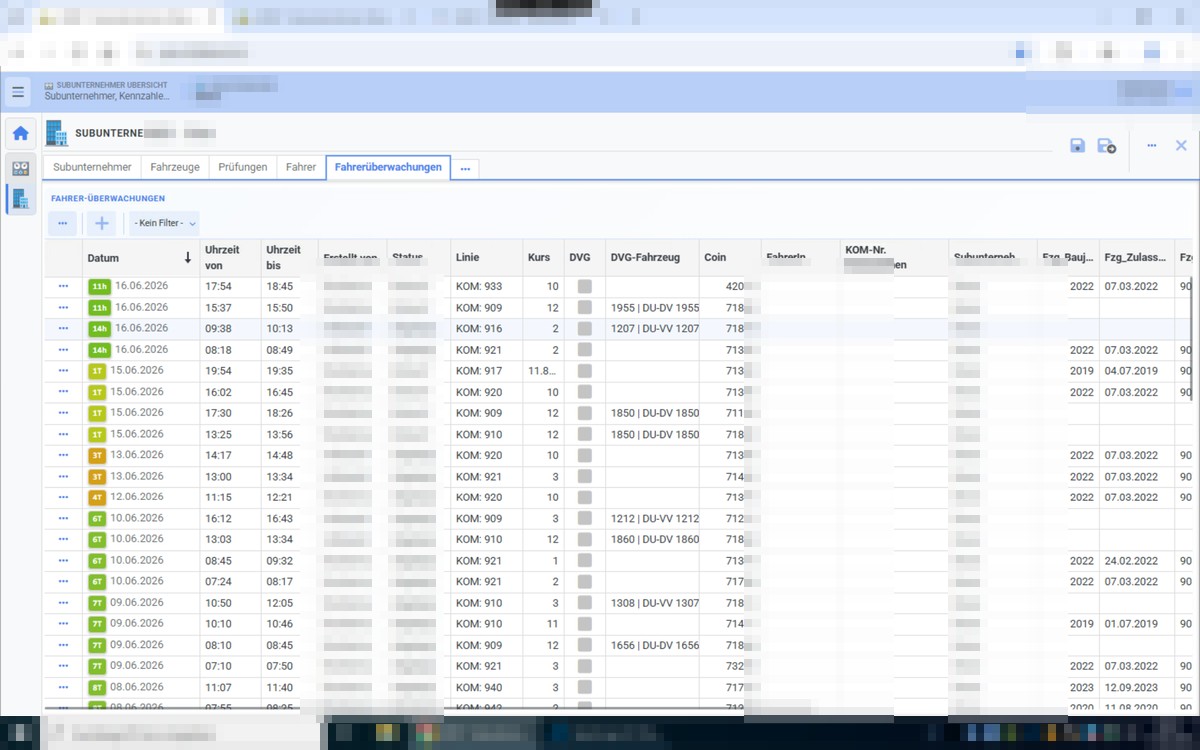Open row menu for the 16:02 entry
The width and height of the screenshot is (1200, 750).
(63, 392)
